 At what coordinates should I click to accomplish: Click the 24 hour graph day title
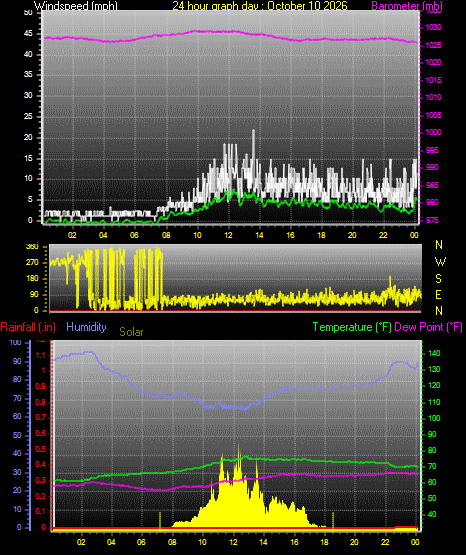[x=260, y=5]
